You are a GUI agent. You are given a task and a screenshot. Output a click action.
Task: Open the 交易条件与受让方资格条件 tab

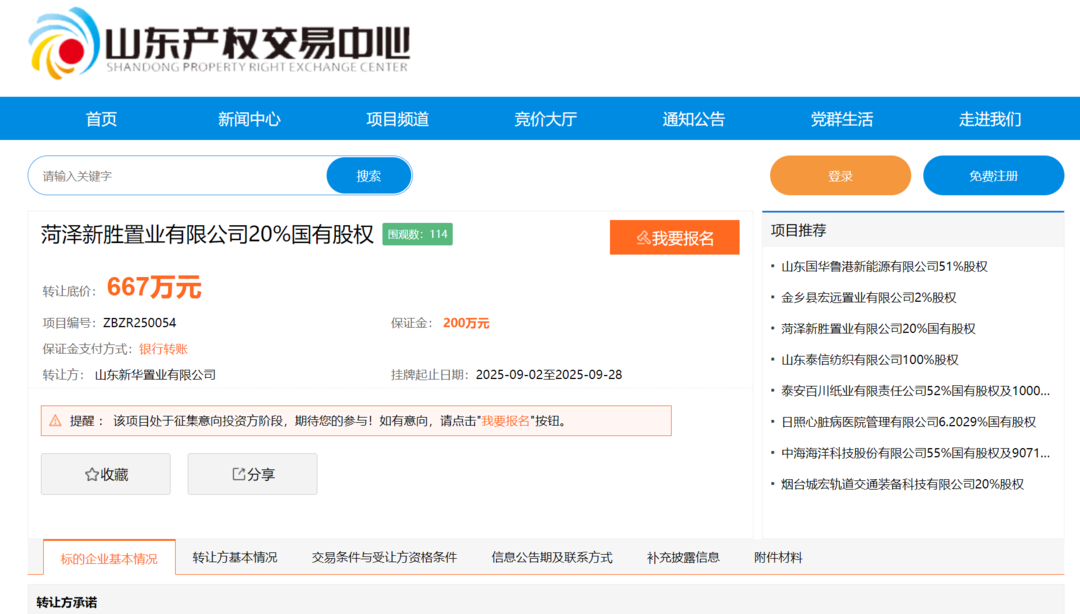point(384,557)
